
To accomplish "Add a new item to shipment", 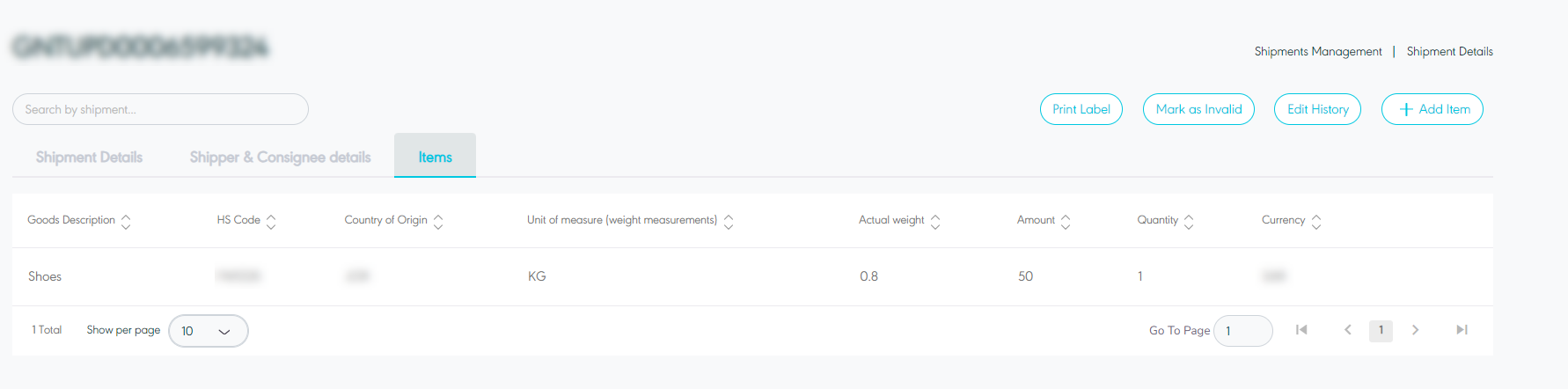I will [1432, 109].
